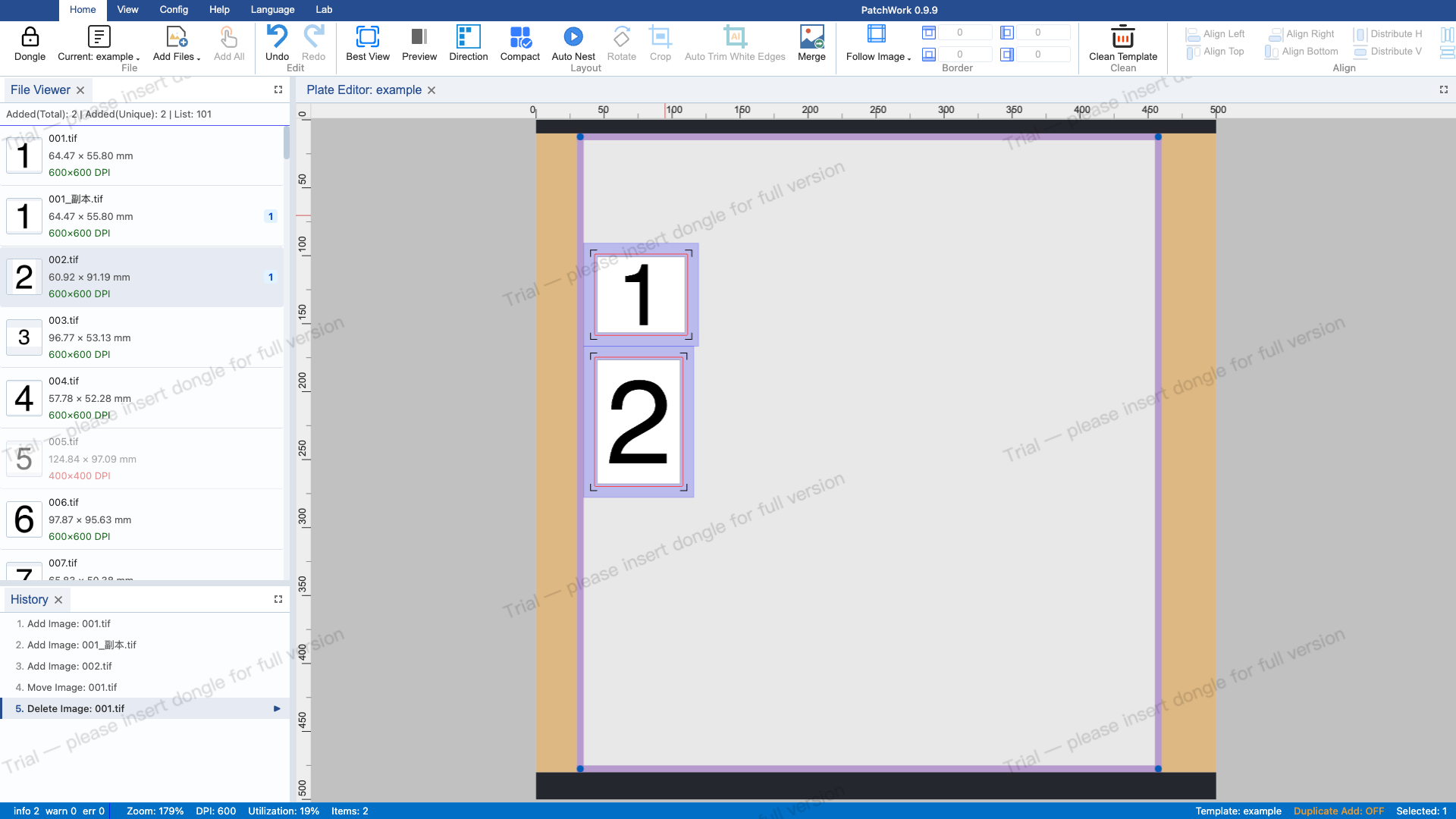
Task: Click the Direction layout icon
Action: pyautogui.click(x=469, y=37)
